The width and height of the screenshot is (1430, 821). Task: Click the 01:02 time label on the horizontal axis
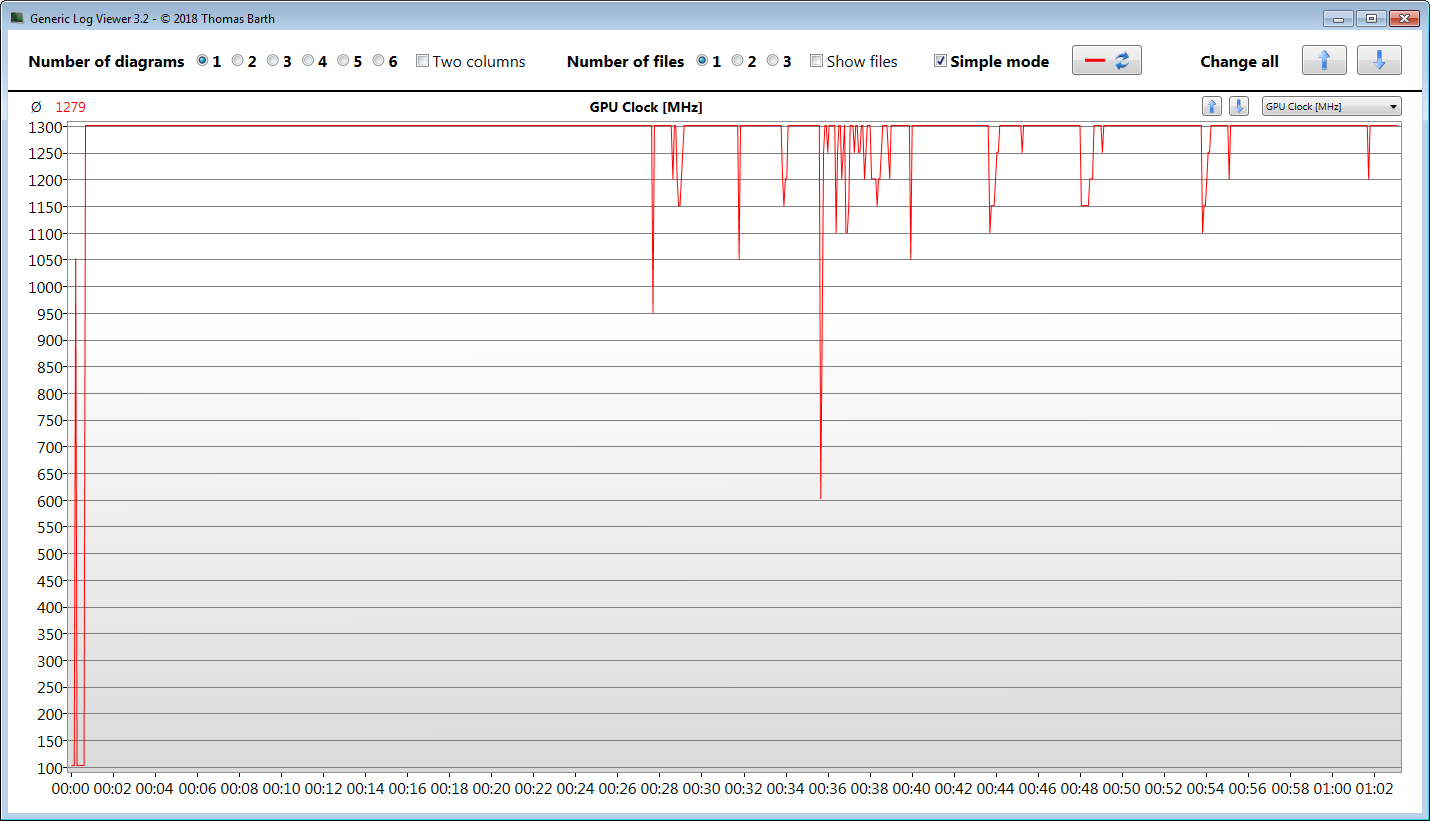coord(1374,788)
